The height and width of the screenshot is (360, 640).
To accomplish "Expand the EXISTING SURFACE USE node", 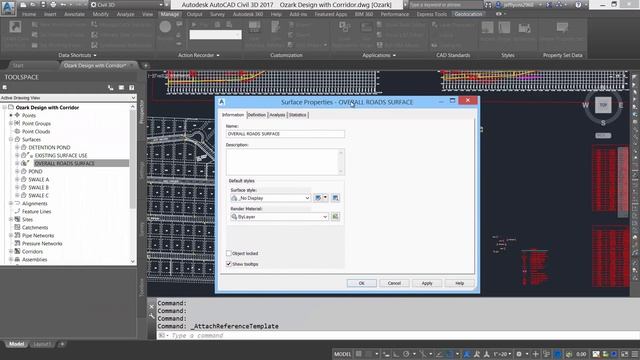I will (x=17, y=156).
